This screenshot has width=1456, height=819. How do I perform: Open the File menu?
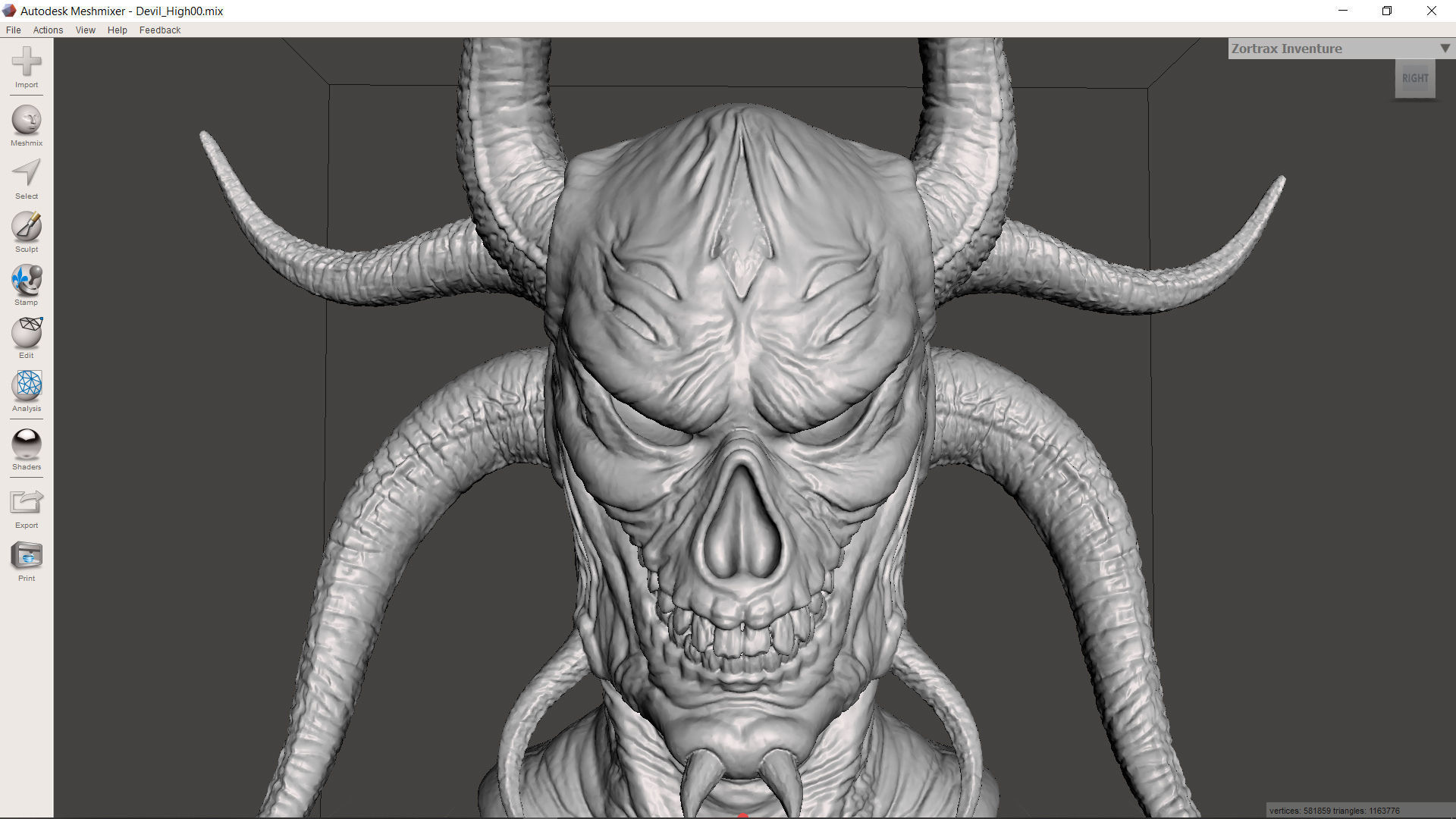14,30
